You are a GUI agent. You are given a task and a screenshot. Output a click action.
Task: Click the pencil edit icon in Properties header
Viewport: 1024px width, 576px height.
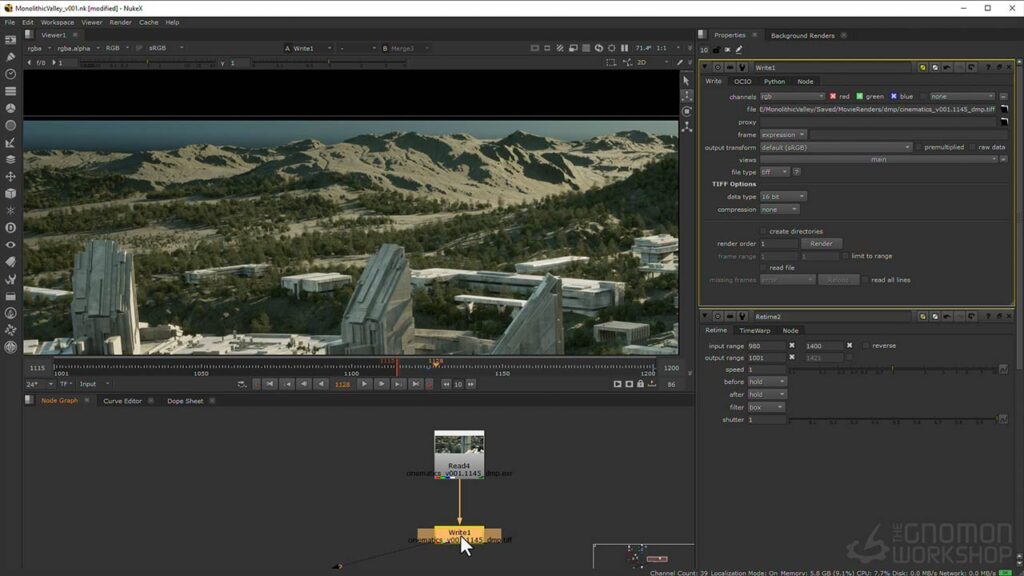(x=739, y=50)
